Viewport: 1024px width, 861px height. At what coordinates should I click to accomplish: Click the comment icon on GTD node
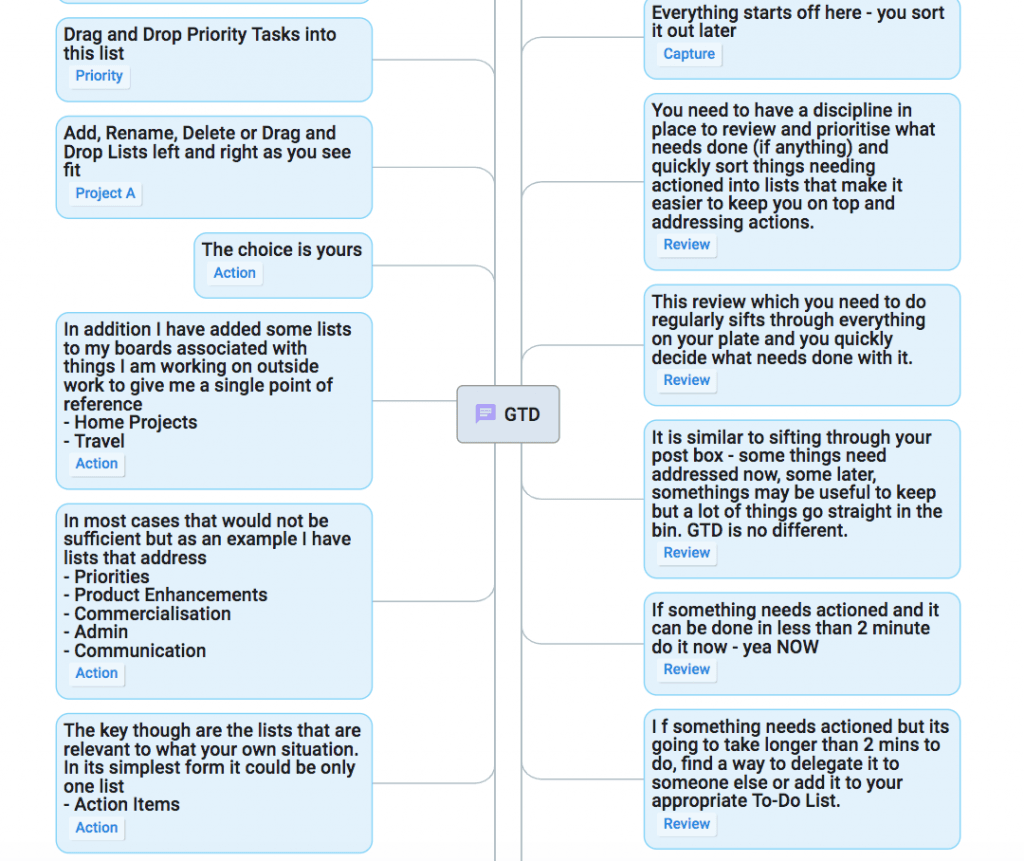[485, 414]
